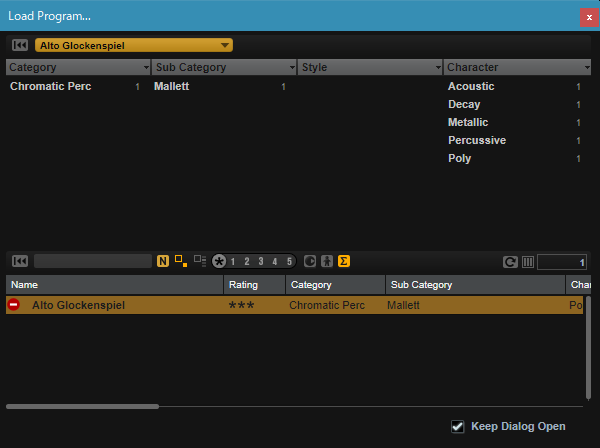This screenshot has width=600, height=448.
Task: Toggle the sigma show-all icon
Action: tap(344, 261)
